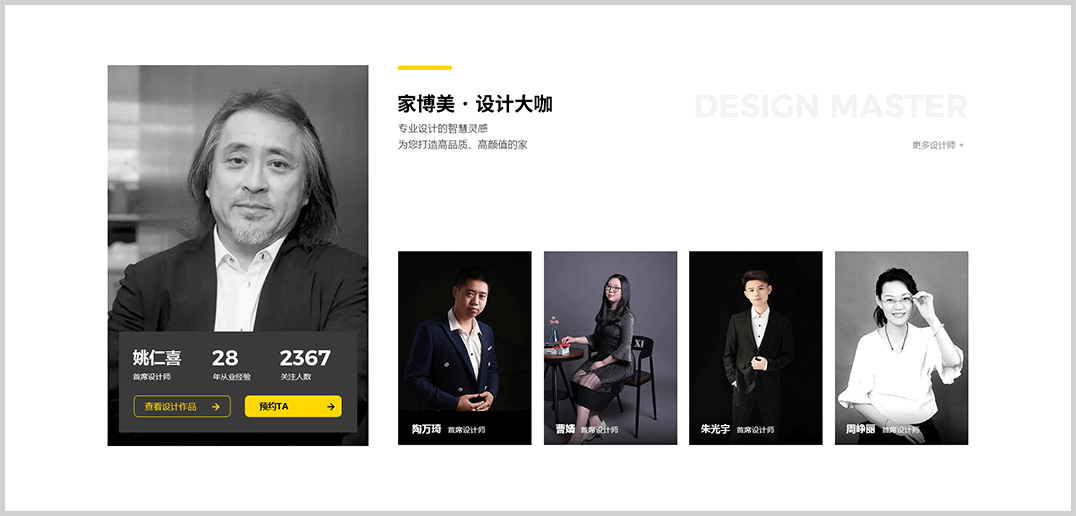
Task: Open designer 周峥丽's photo card
Action: (901, 348)
